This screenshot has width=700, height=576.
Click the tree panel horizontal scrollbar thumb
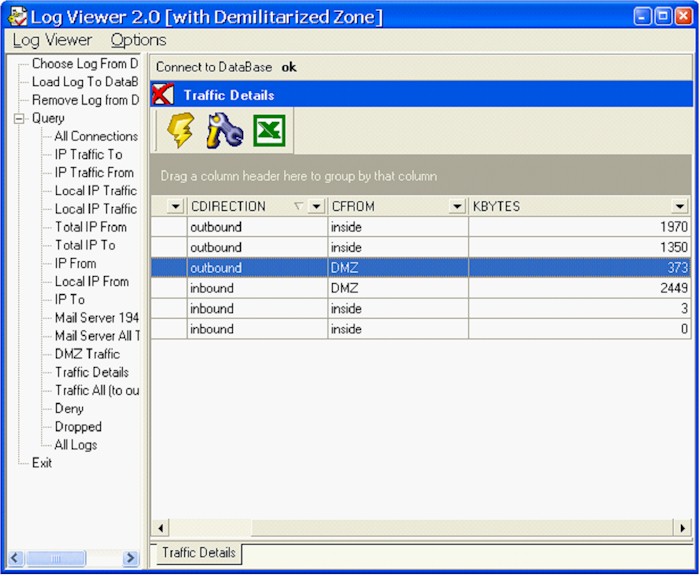[x=56, y=558]
